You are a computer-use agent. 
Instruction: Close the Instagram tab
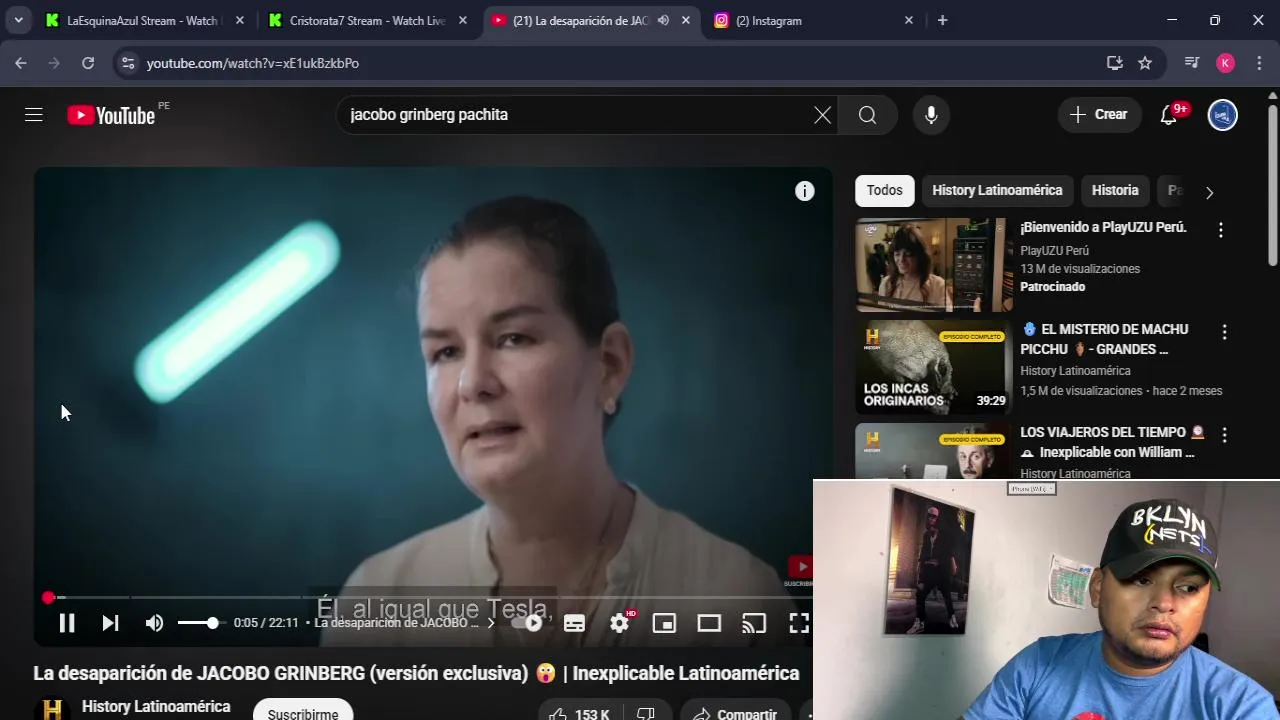coord(909,20)
